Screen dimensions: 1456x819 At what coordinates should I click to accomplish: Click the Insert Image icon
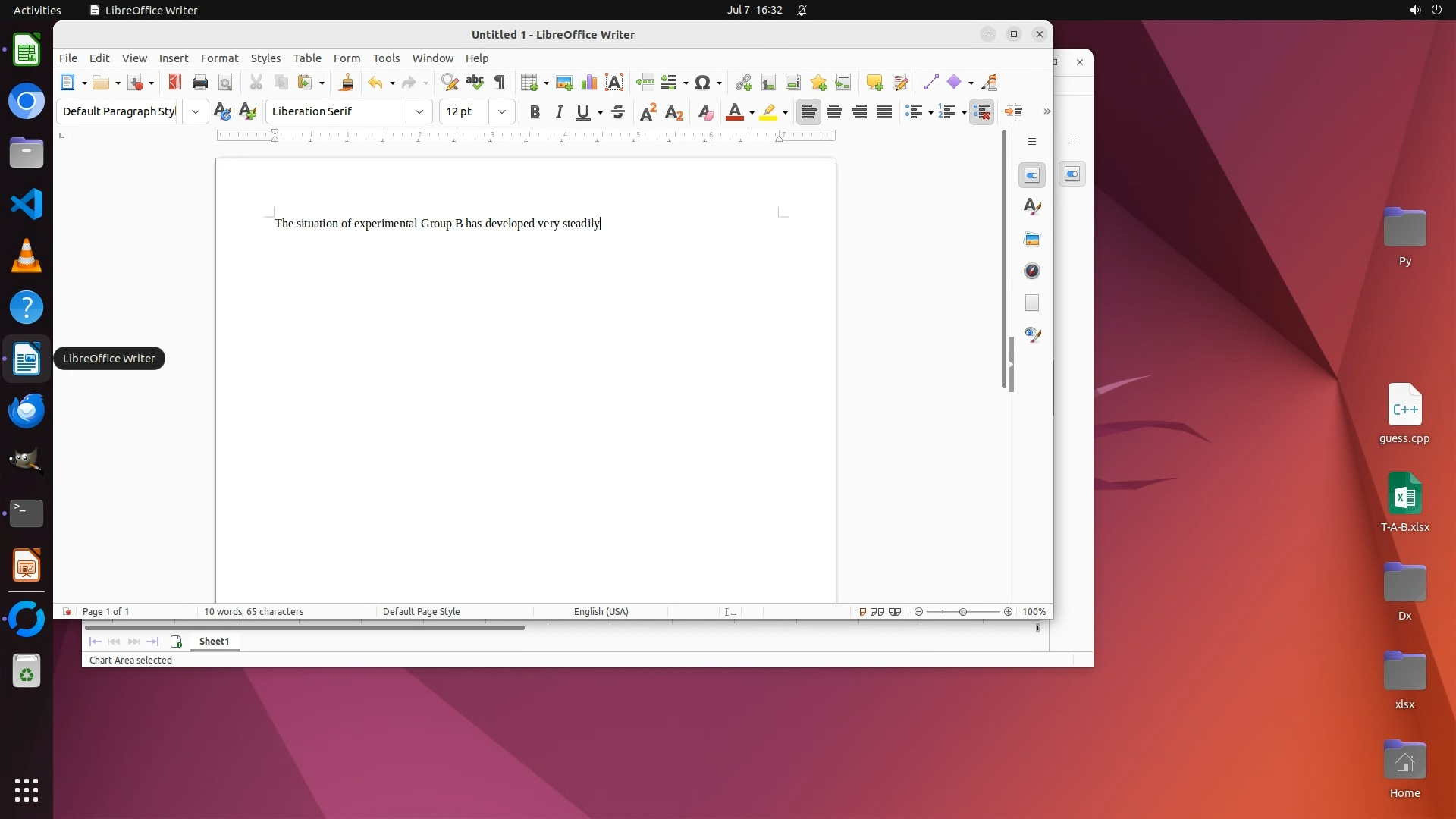[x=564, y=83]
